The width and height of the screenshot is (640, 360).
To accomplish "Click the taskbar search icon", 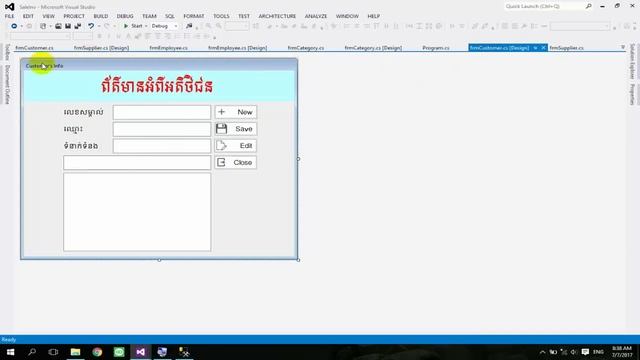I will point(32,352).
